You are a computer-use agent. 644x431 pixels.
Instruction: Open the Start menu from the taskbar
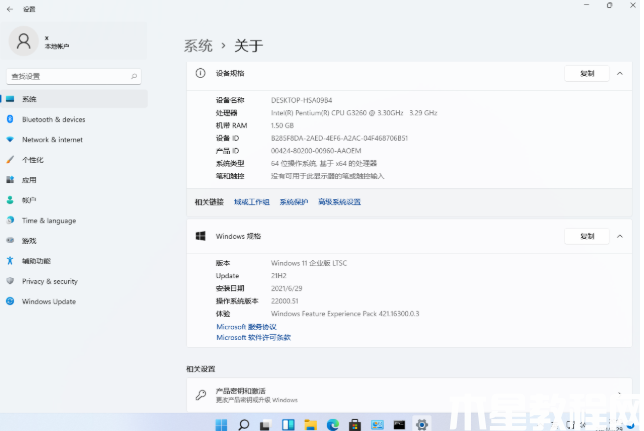point(221,424)
